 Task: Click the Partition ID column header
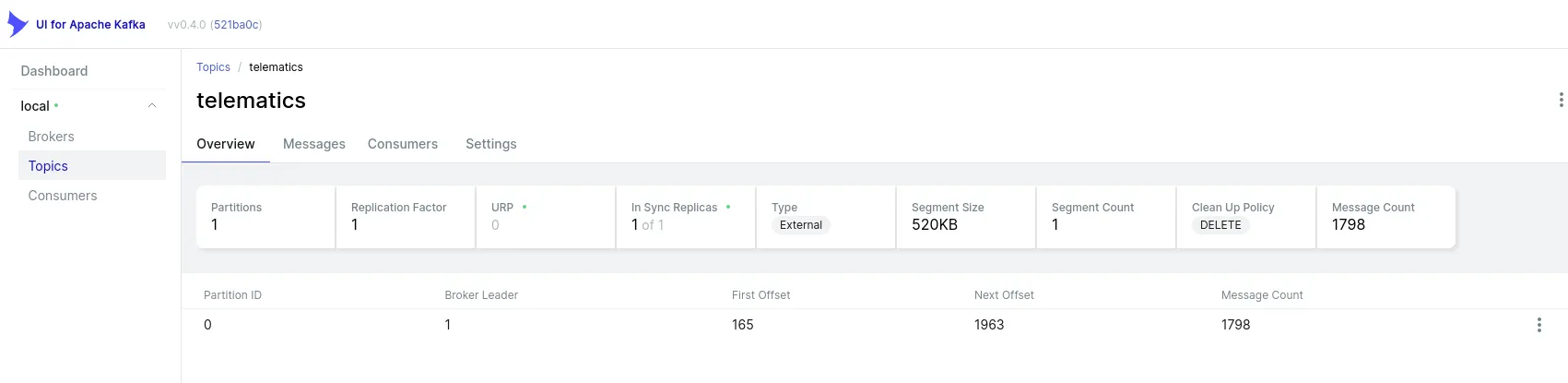tap(232, 295)
